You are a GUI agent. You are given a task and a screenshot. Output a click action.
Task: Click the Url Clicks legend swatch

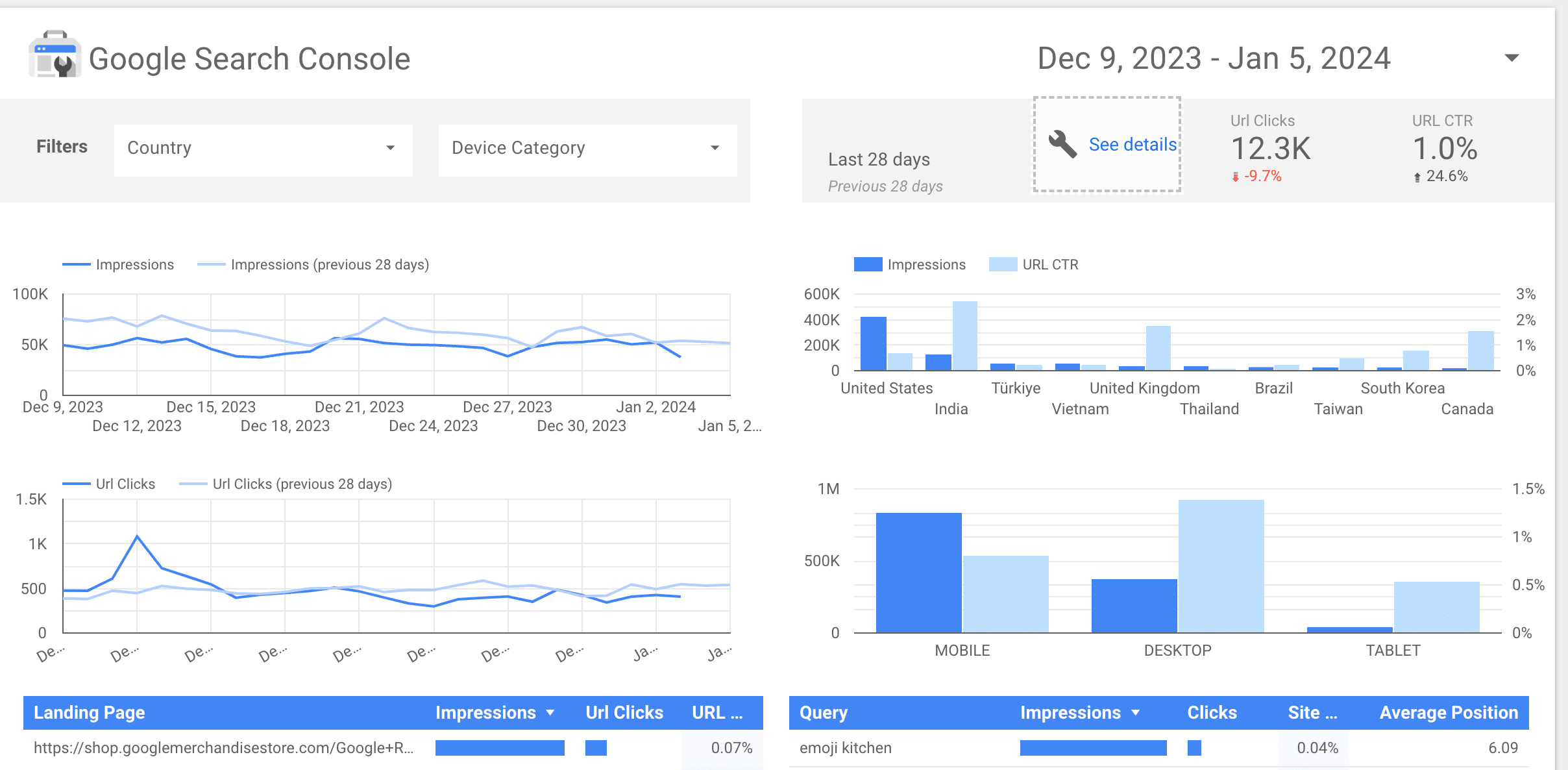tap(76, 484)
